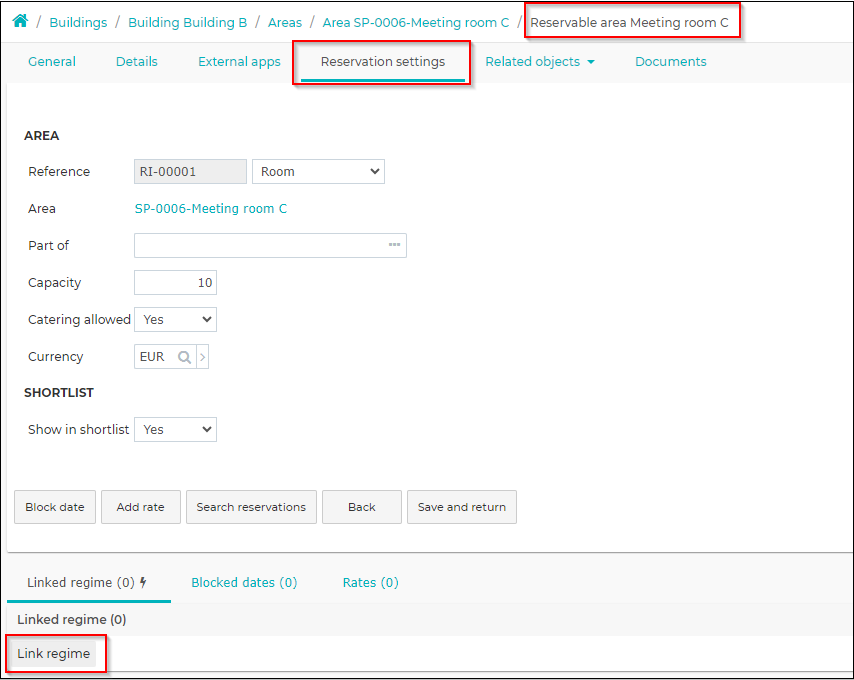Image resolution: width=854 pixels, height=680 pixels.
Task: Click the lightning icon beside Linked regime
Action: pos(143,582)
